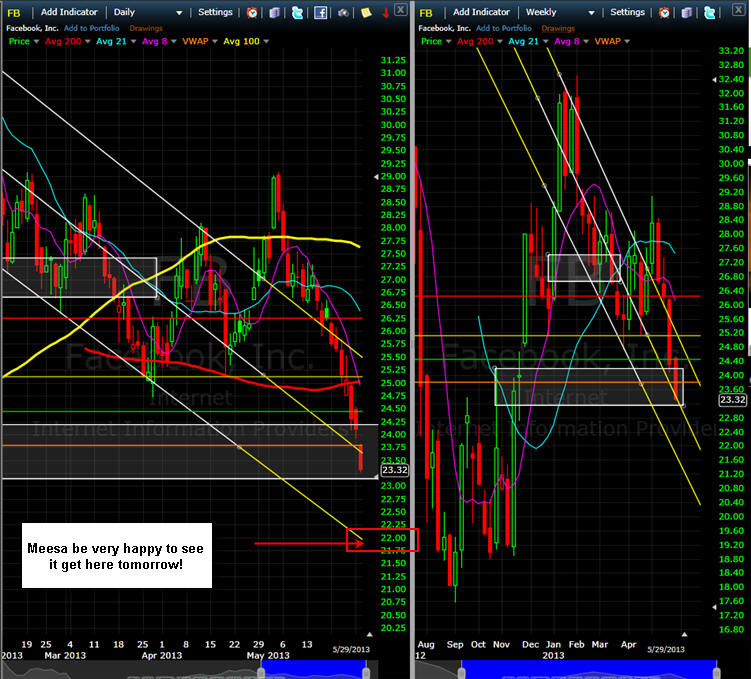Expand Price dropdown arrow in Daily chart
Viewport: 751px width, 679px height.
click(35, 42)
